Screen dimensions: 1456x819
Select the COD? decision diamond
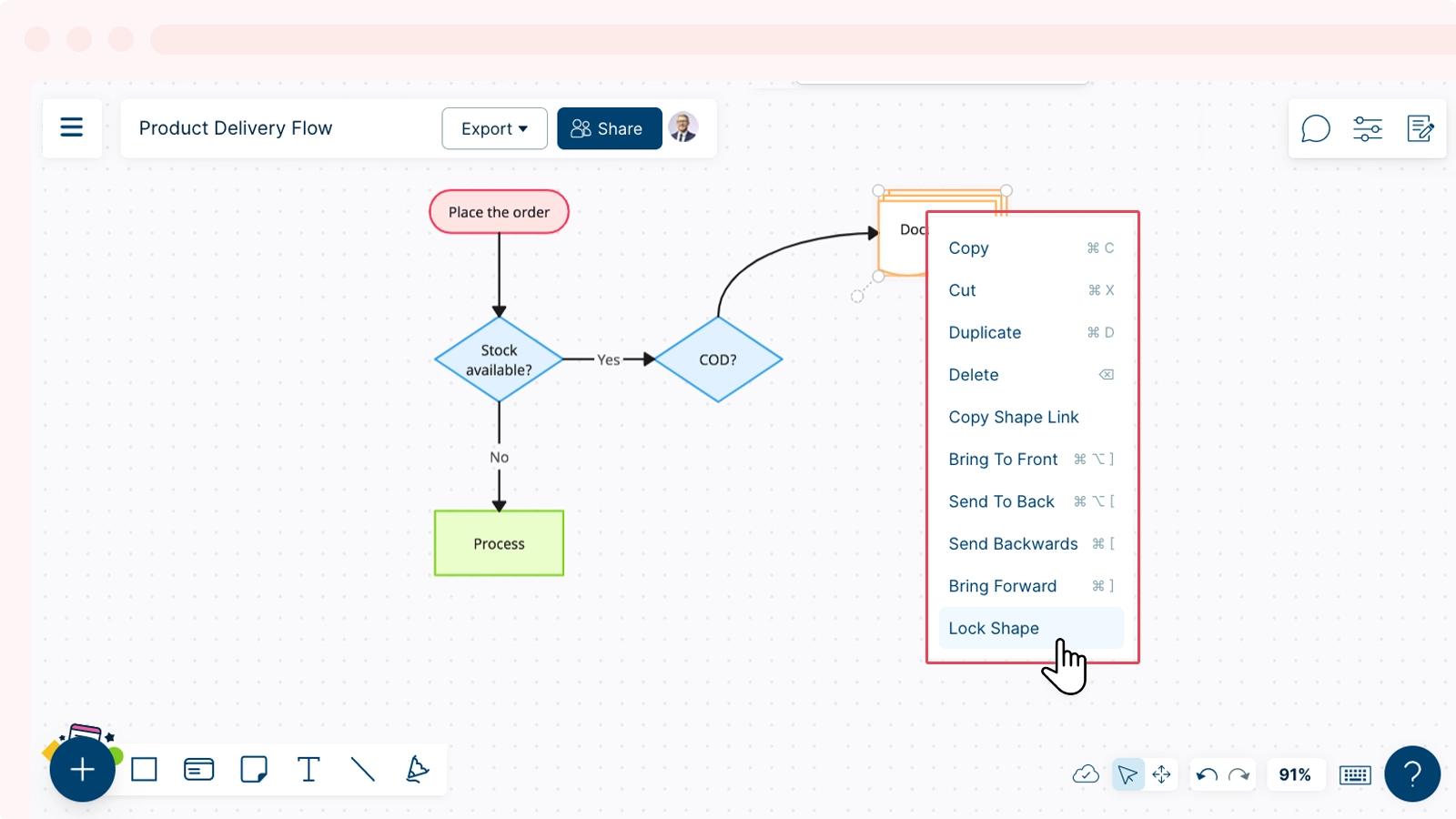pos(718,359)
